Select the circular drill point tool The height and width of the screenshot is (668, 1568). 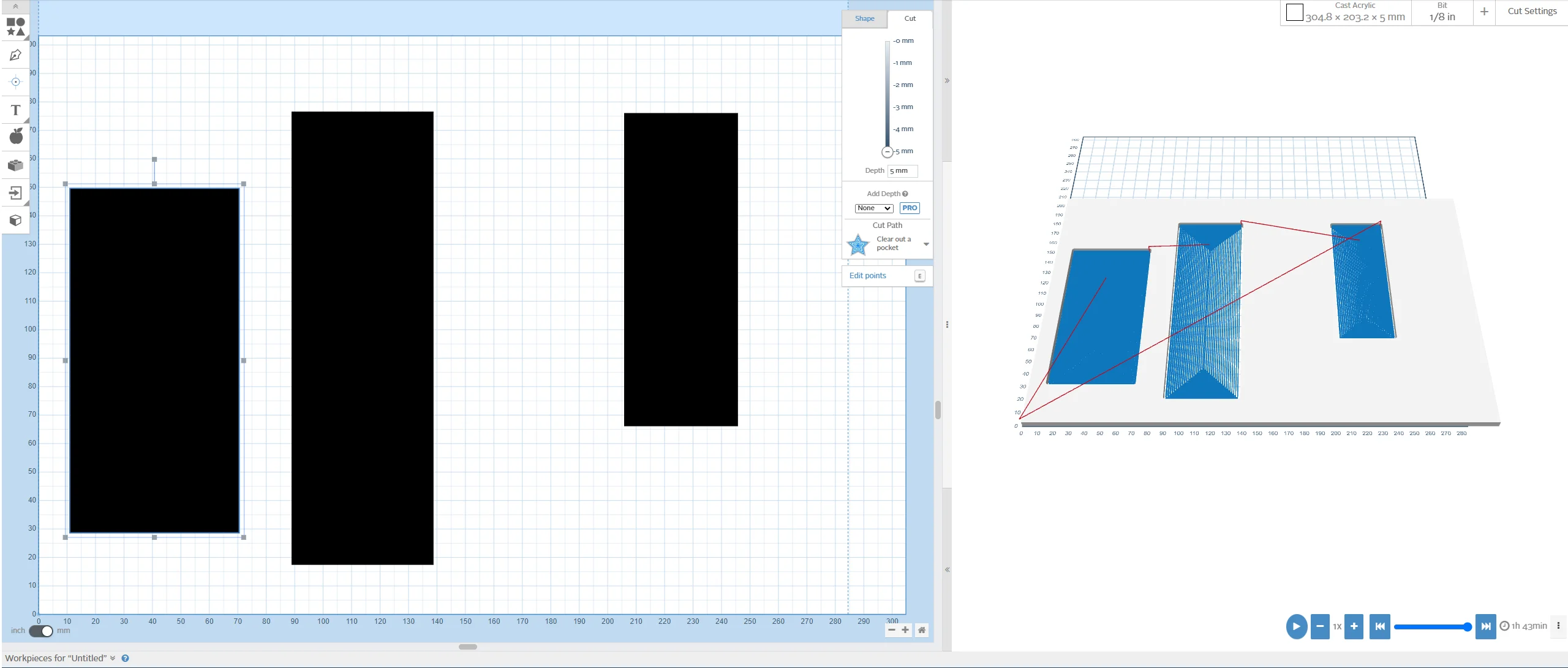pyautogui.click(x=15, y=82)
